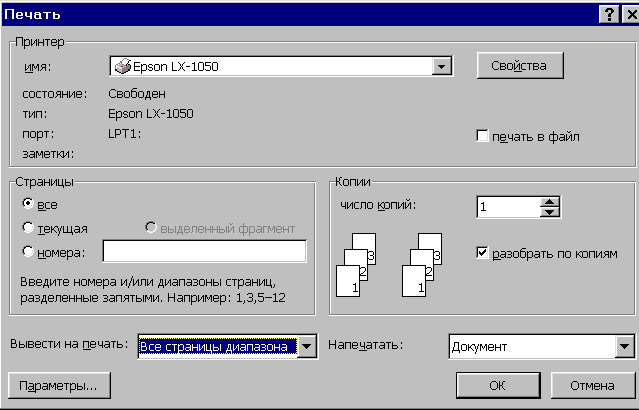The image size is (639, 410).
Task: Select the 'номера' radio button
Action: coord(28,251)
